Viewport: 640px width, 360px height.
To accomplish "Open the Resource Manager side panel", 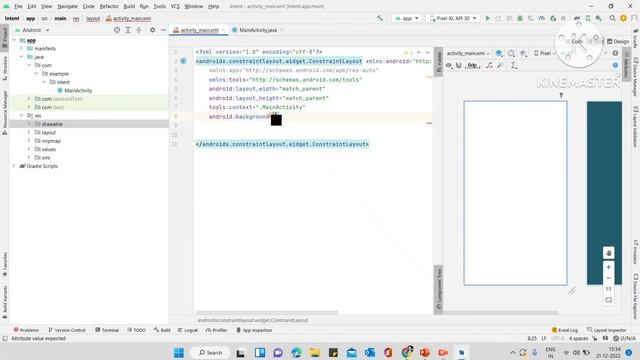I will (5, 113).
